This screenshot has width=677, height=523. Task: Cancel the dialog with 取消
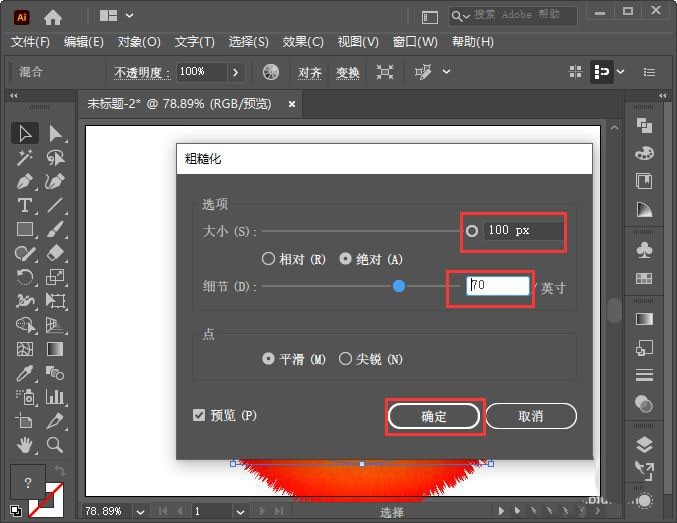[531, 416]
